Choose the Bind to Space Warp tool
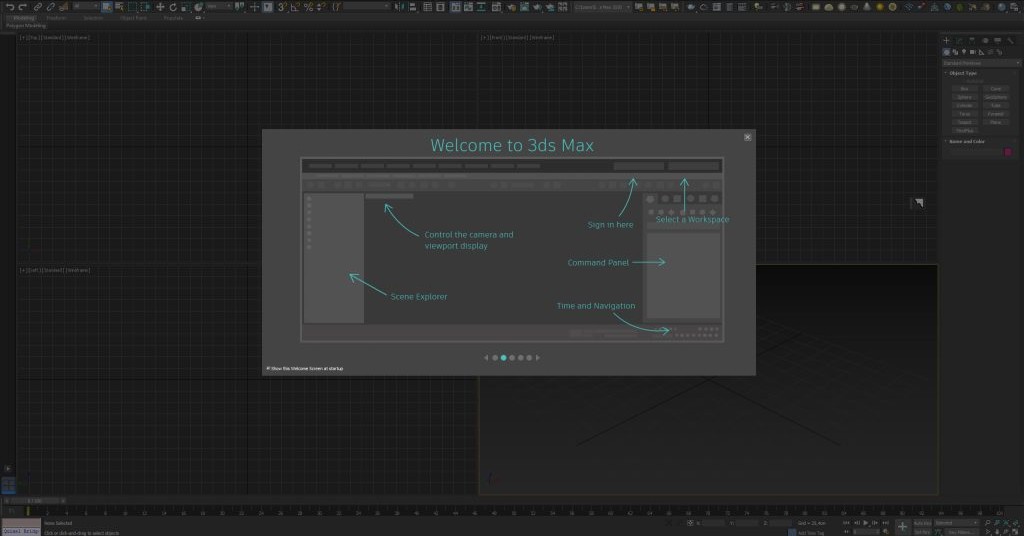The width and height of the screenshot is (1024, 536). (x=64, y=7)
